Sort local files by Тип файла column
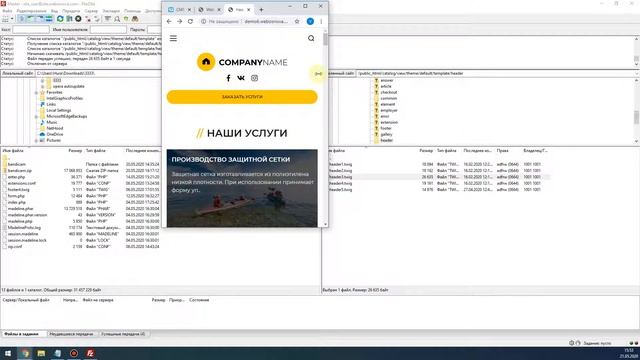Screen dimensions: 640x360 (x=96, y=151)
